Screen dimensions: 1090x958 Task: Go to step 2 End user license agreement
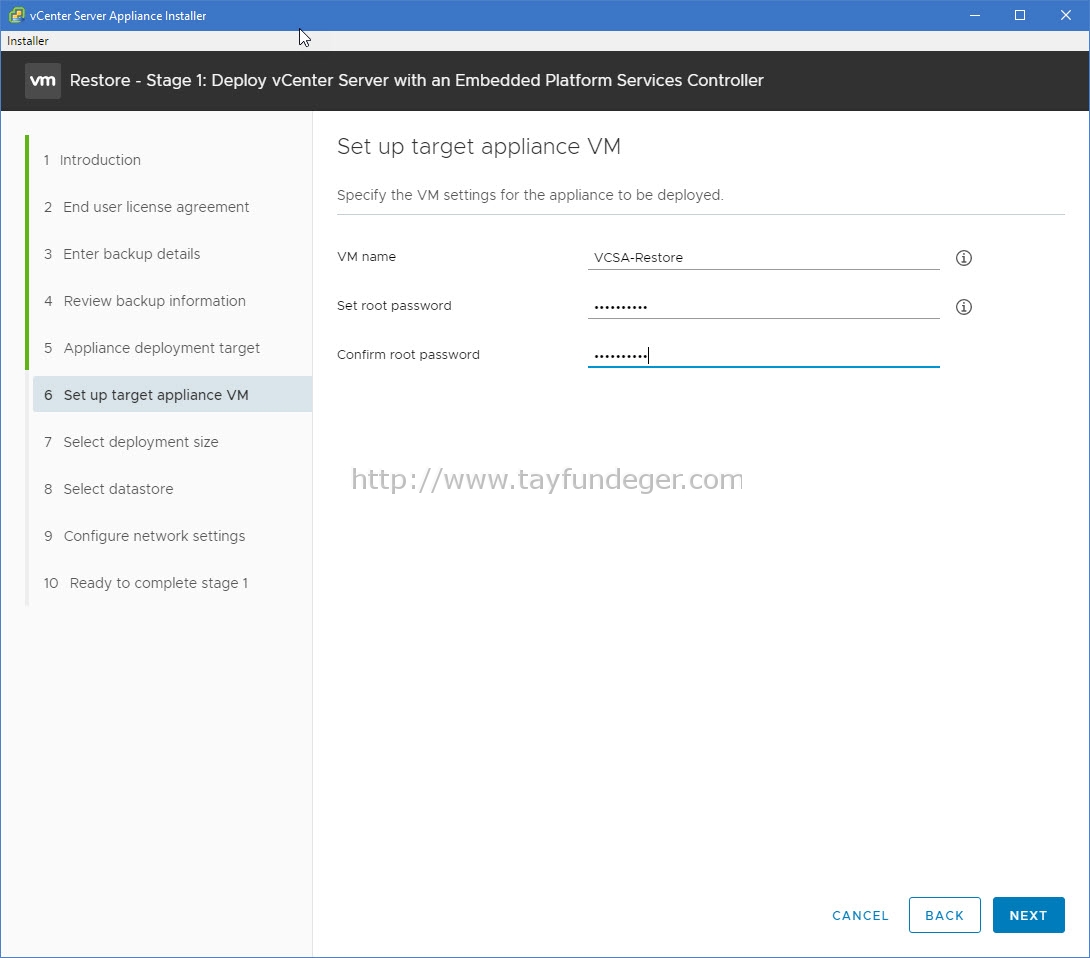click(146, 207)
